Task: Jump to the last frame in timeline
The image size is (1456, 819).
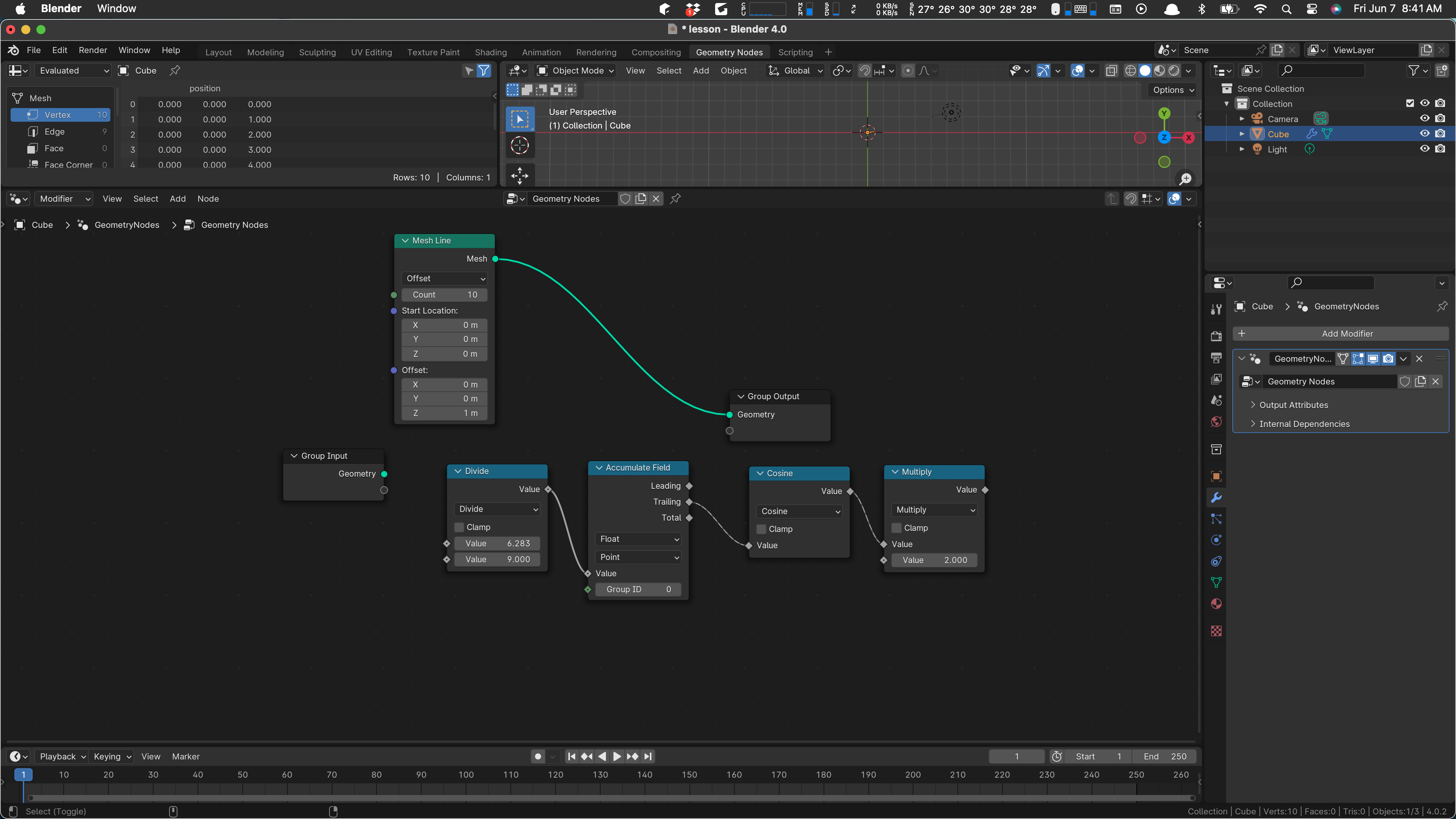Action: [x=648, y=756]
